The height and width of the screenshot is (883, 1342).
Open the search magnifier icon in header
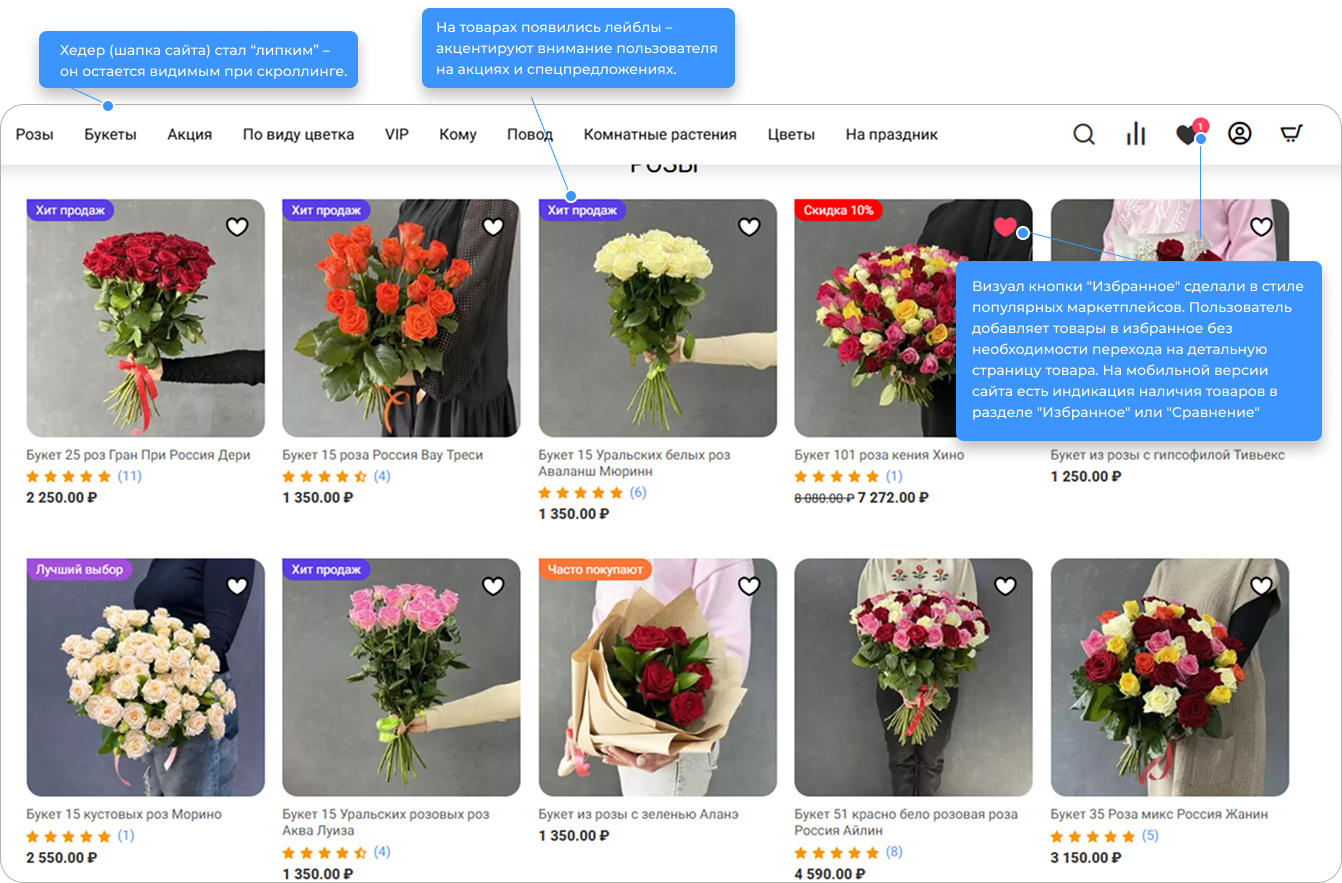1084,134
